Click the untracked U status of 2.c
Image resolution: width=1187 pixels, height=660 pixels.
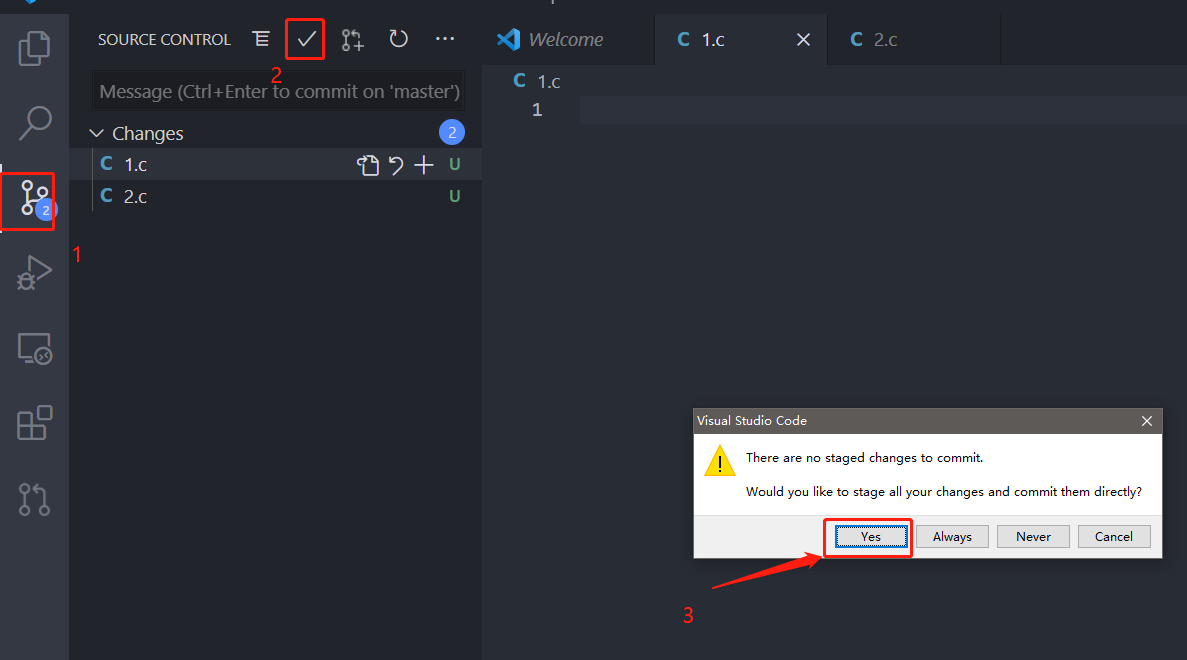click(x=454, y=196)
